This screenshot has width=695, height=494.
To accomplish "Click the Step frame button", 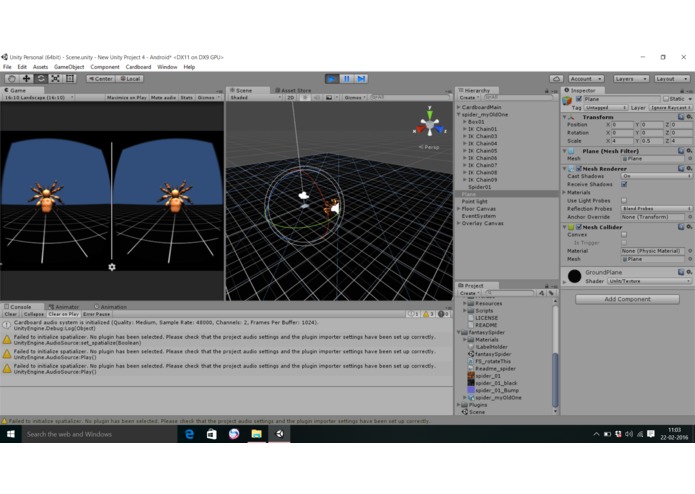I will [362, 79].
